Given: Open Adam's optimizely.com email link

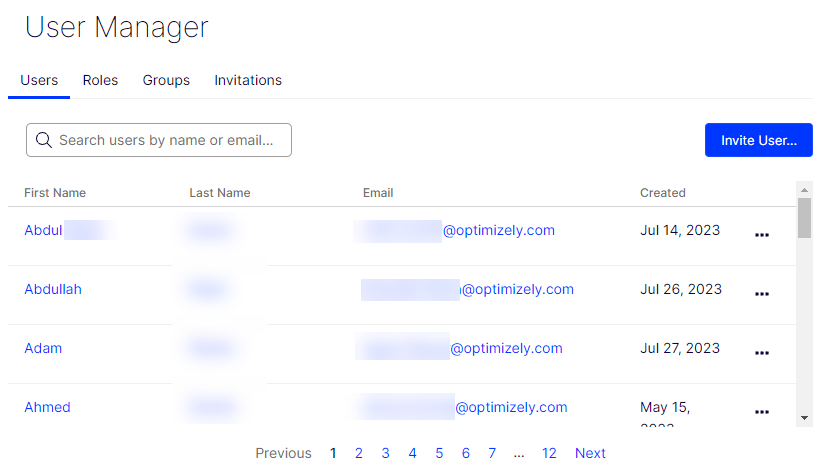Looking at the screenshot, I should pos(506,348).
